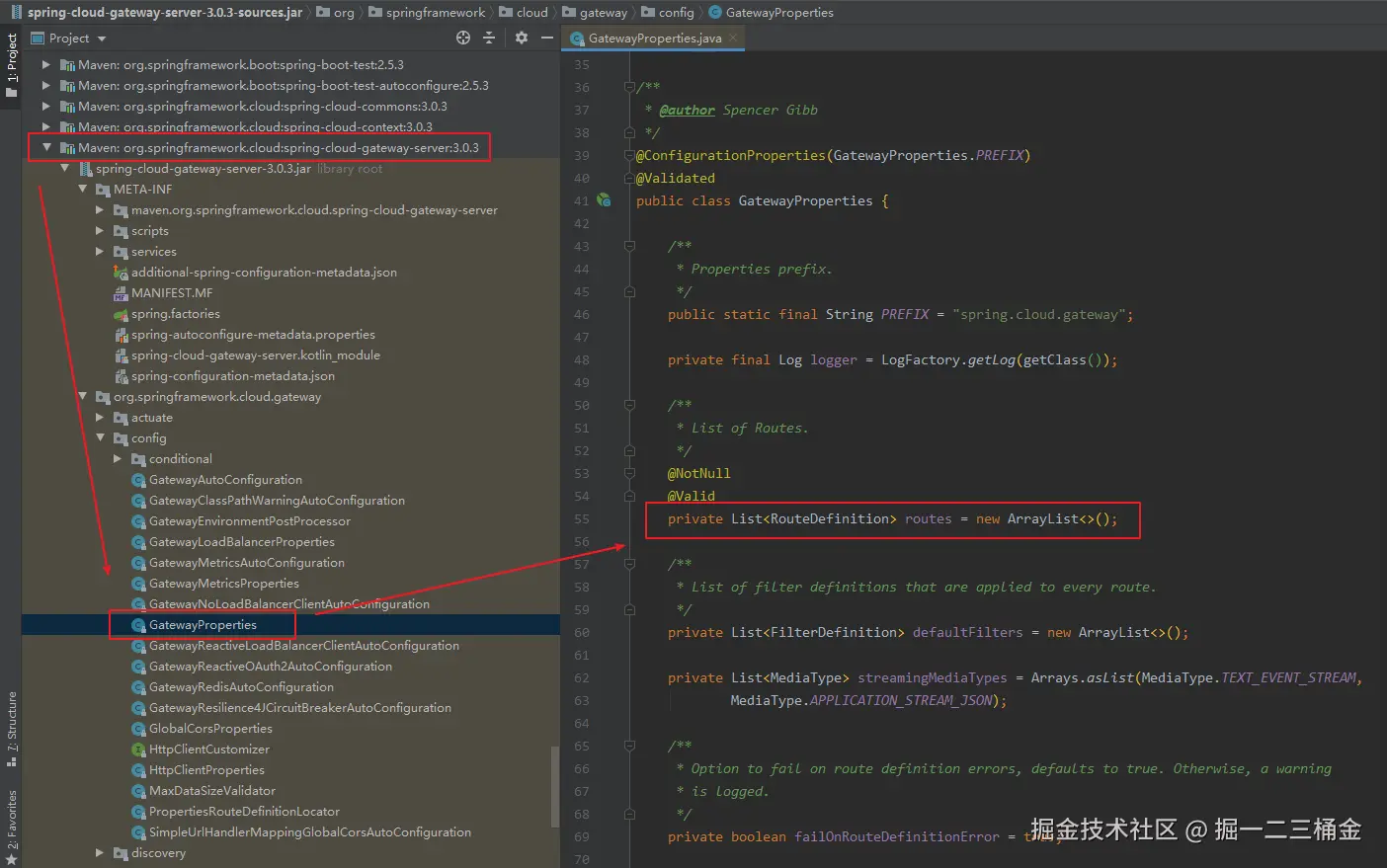
Task: Click spring-autoconfigure-metadata.properties file icon
Action: click(121, 335)
